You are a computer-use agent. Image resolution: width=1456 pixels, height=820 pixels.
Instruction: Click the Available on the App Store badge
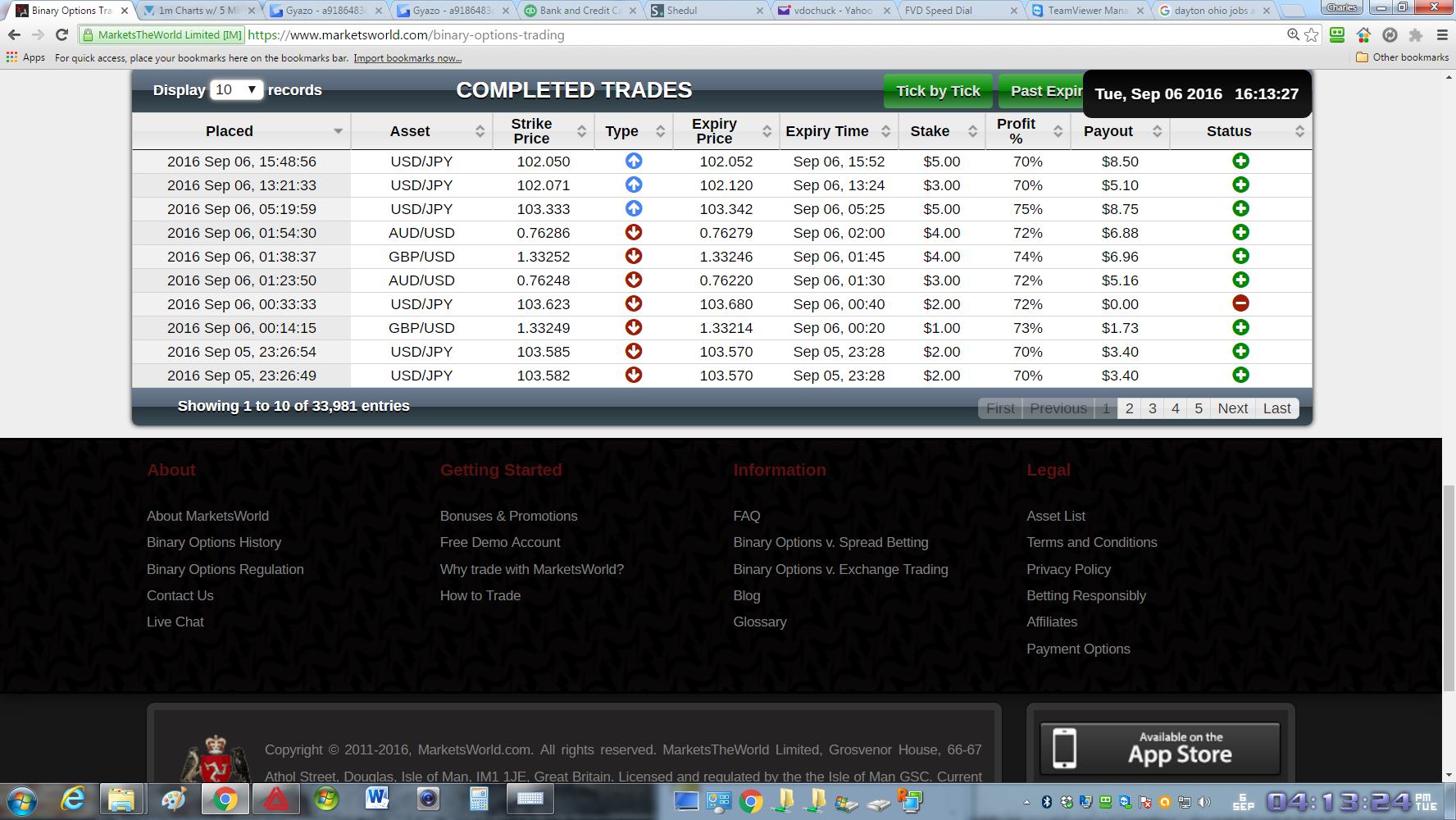1160,748
